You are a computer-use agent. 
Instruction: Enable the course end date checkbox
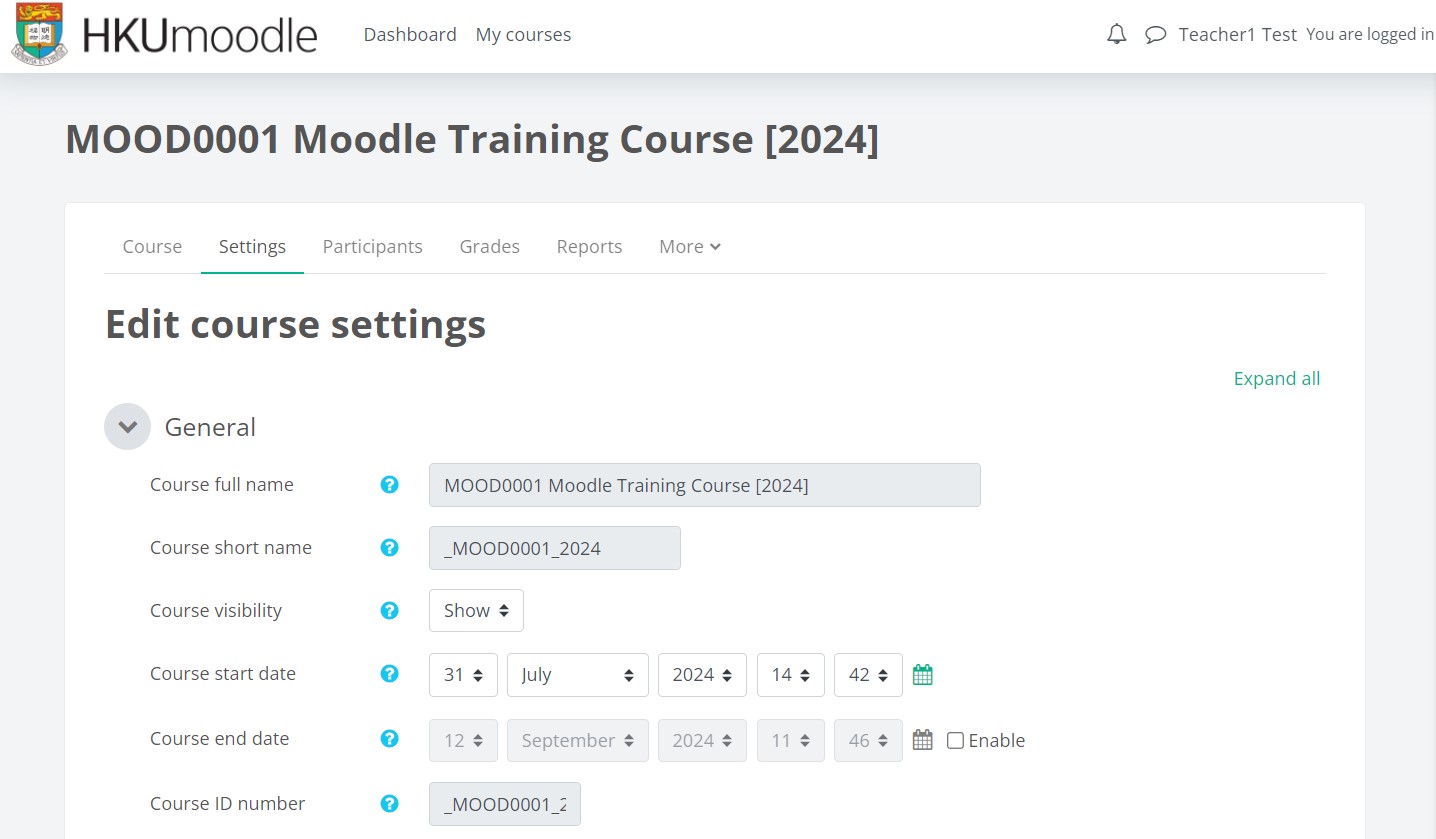(955, 741)
